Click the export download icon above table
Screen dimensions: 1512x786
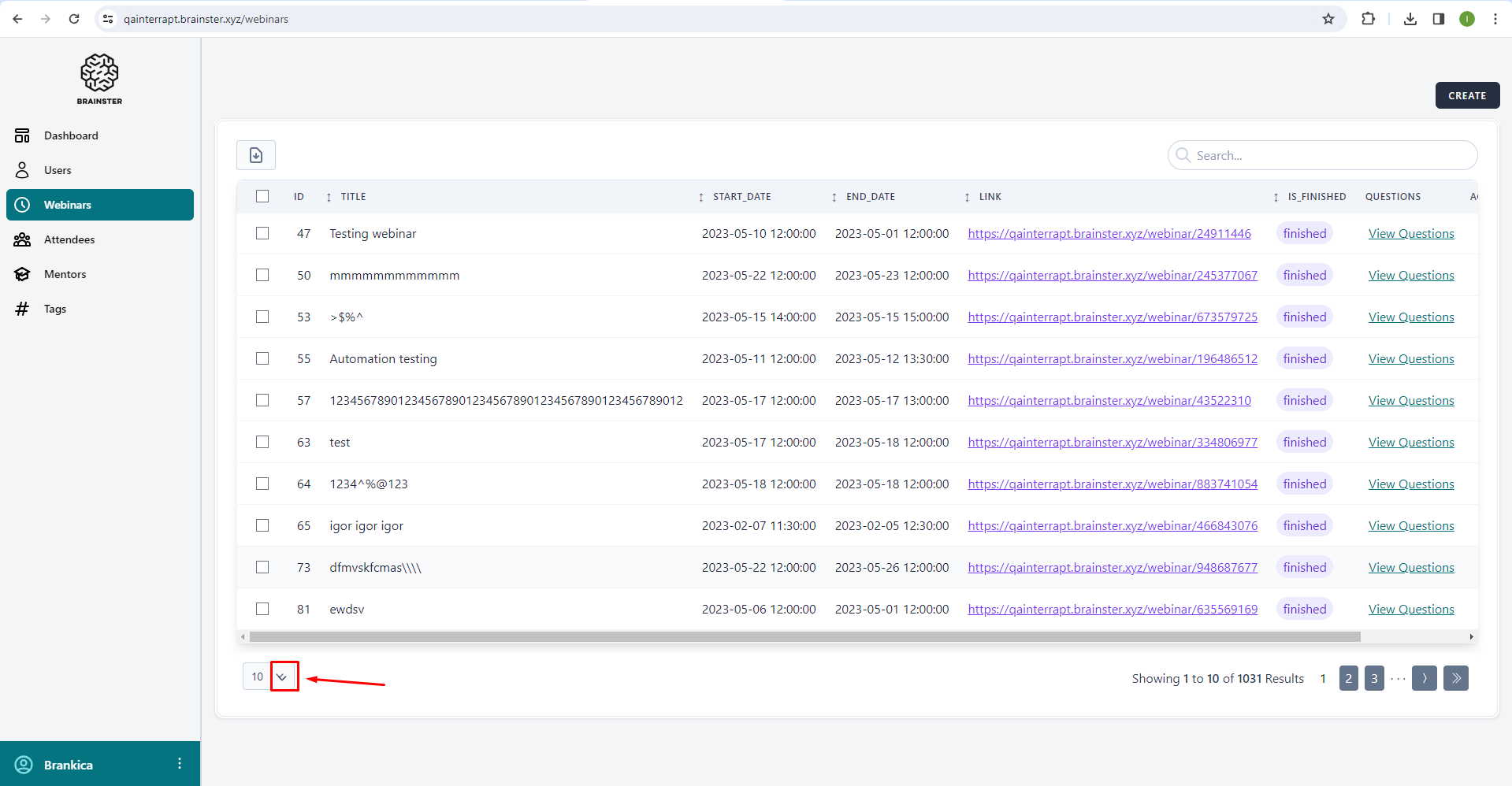[256, 155]
